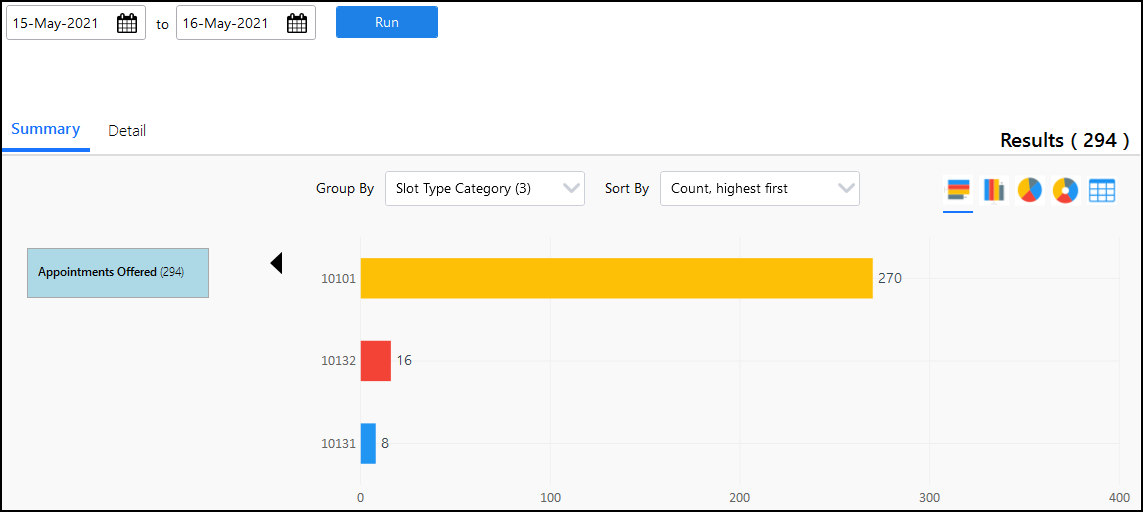Click the red 10132 bar

pyautogui.click(x=376, y=361)
